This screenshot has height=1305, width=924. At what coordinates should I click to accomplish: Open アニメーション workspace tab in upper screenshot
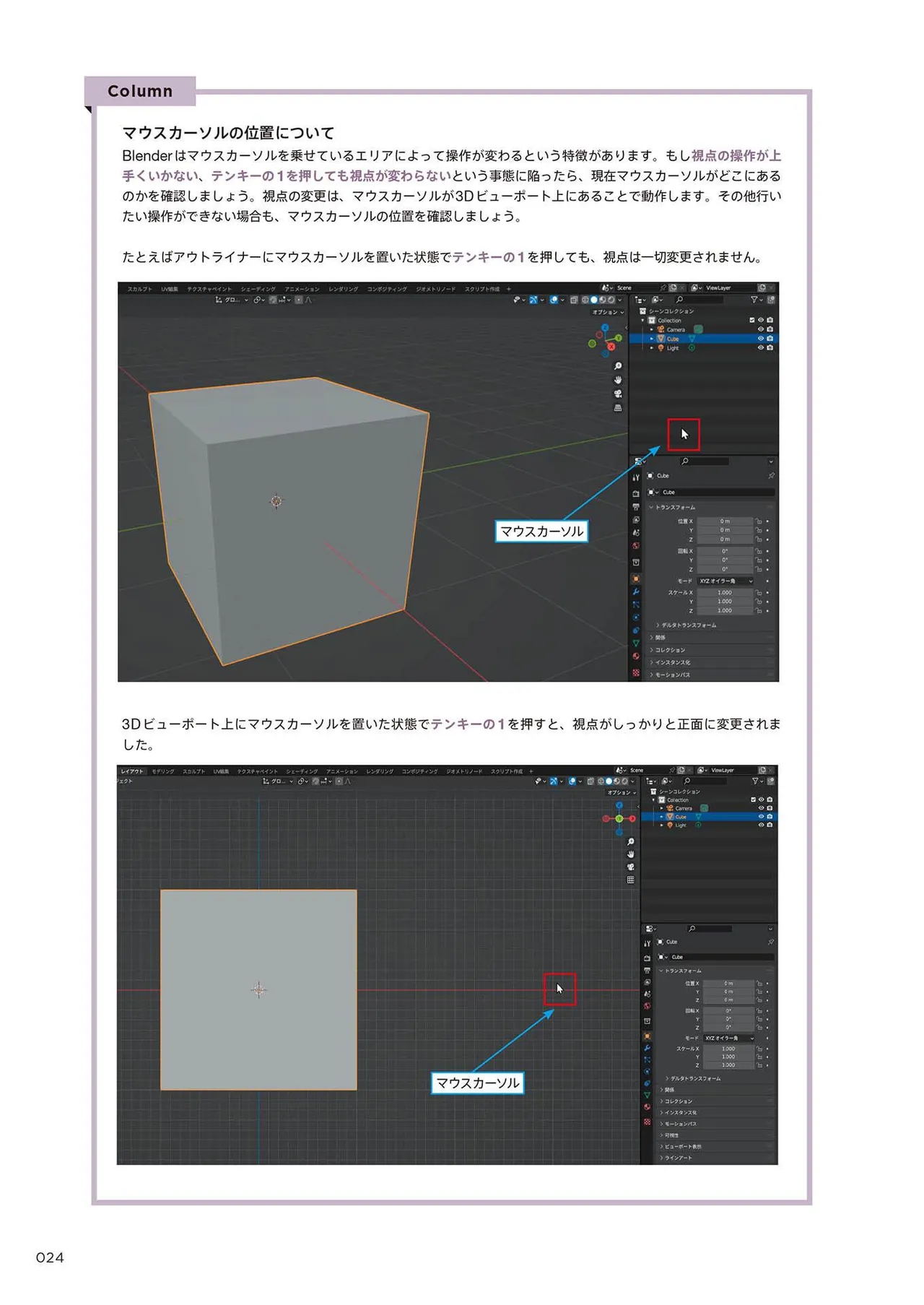click(x=302, y=289)
